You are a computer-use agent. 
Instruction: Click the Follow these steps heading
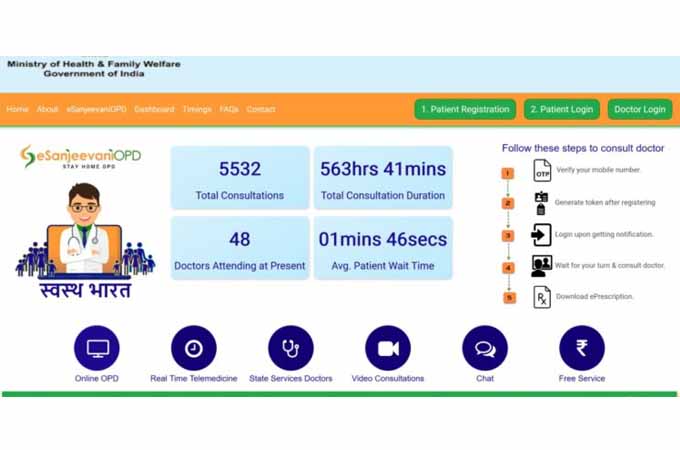pos(583,148)
